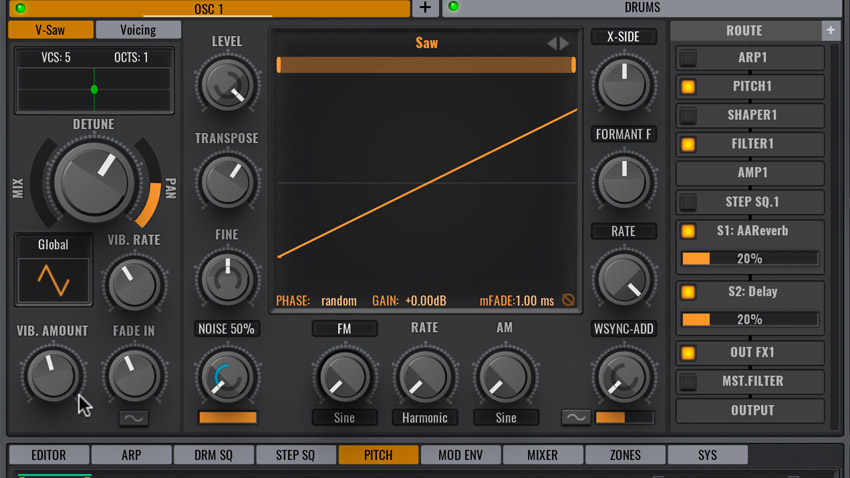The width and height of the screenshot is (850, 478).
Task: Enable the MST.FILTER route checkbox
Action: 688,382
